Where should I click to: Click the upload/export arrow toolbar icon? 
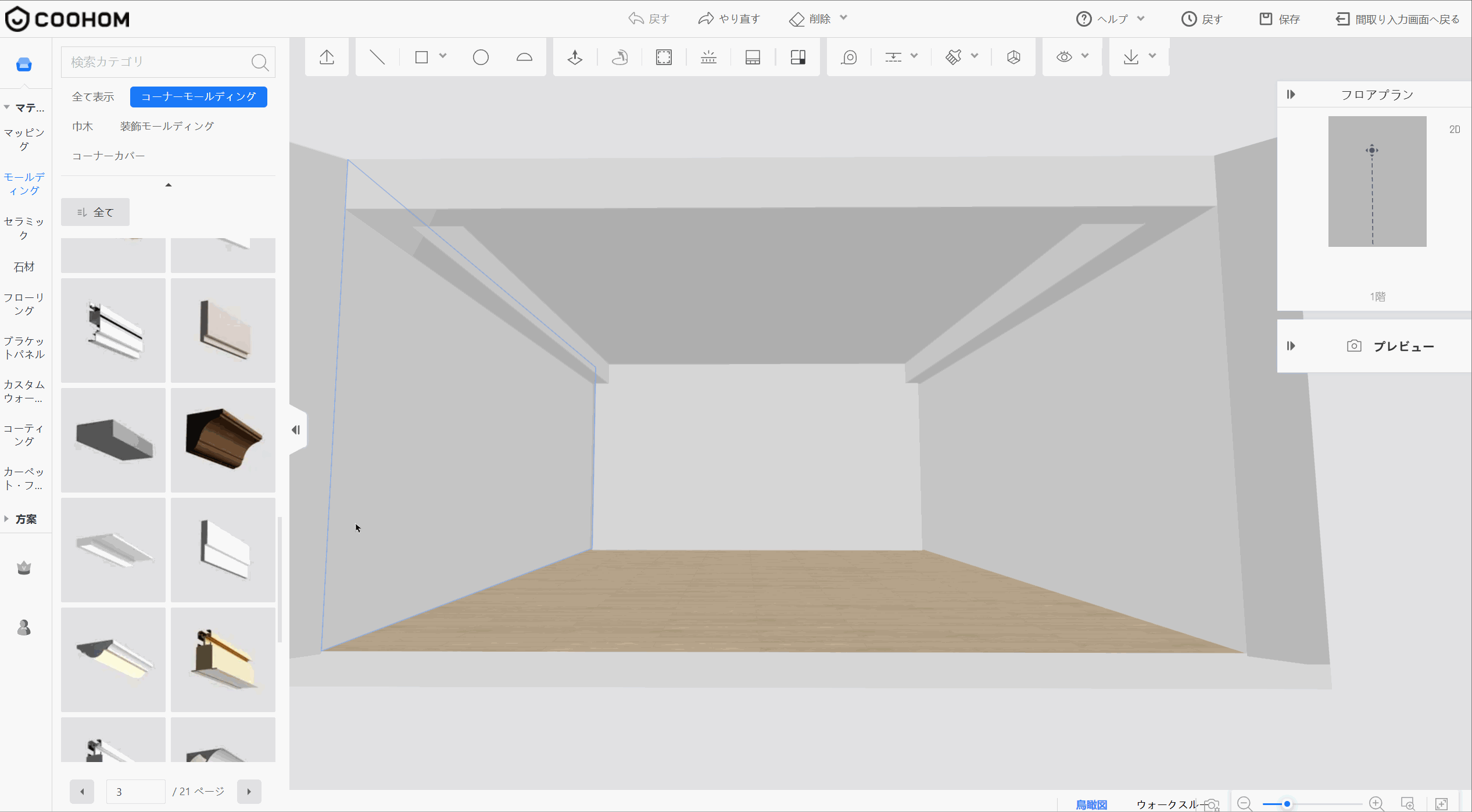(327, 57)
